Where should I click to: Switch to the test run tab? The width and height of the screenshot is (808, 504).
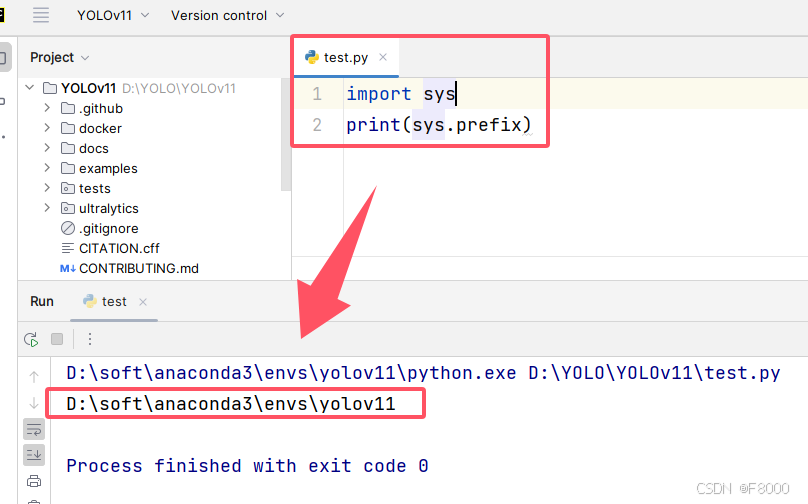coord(114,301)
